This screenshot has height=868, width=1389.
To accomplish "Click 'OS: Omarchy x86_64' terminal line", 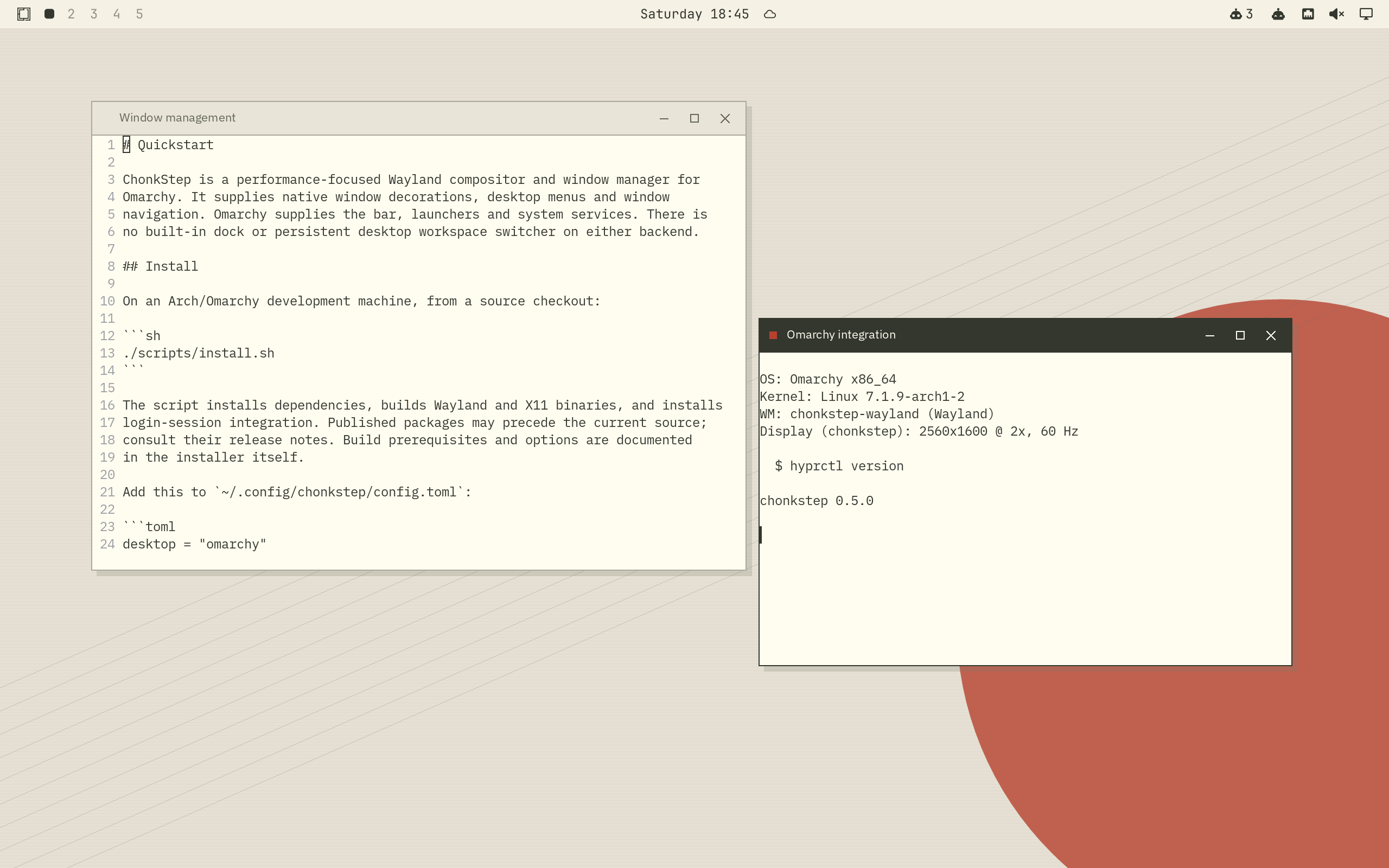I will (x=827, y=379).
